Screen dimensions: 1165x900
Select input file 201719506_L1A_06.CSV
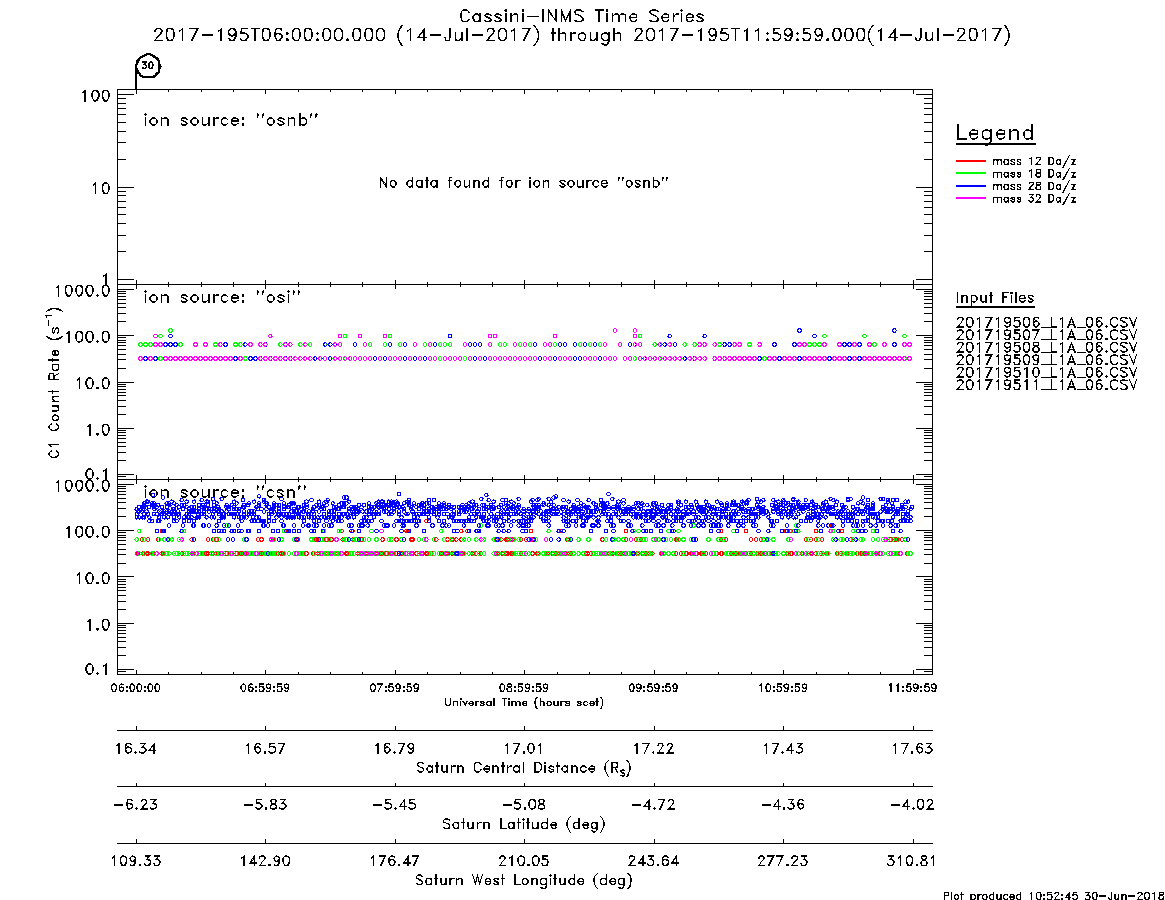(x=1046, y=323)
